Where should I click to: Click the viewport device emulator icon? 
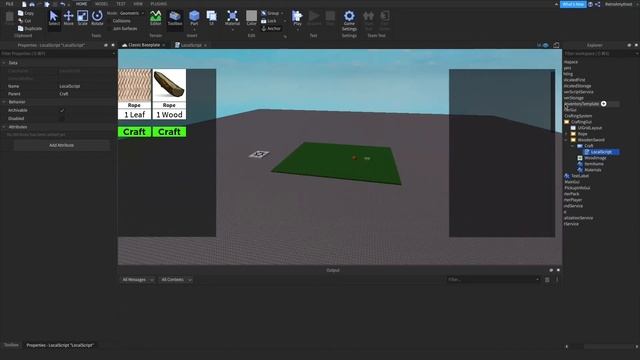click(x=556, y=45)
